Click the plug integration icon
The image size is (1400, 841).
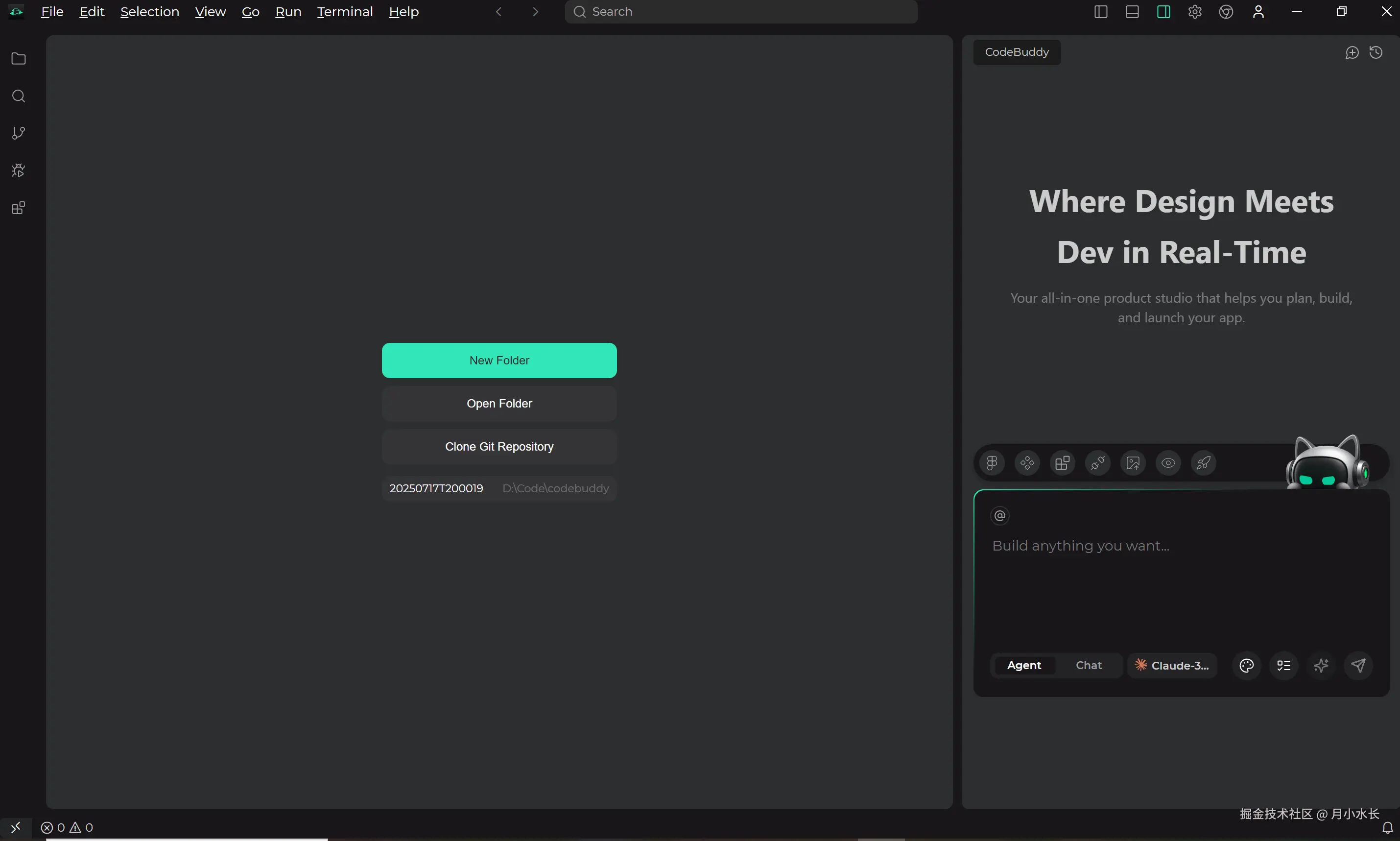(x=1097, y=463)
